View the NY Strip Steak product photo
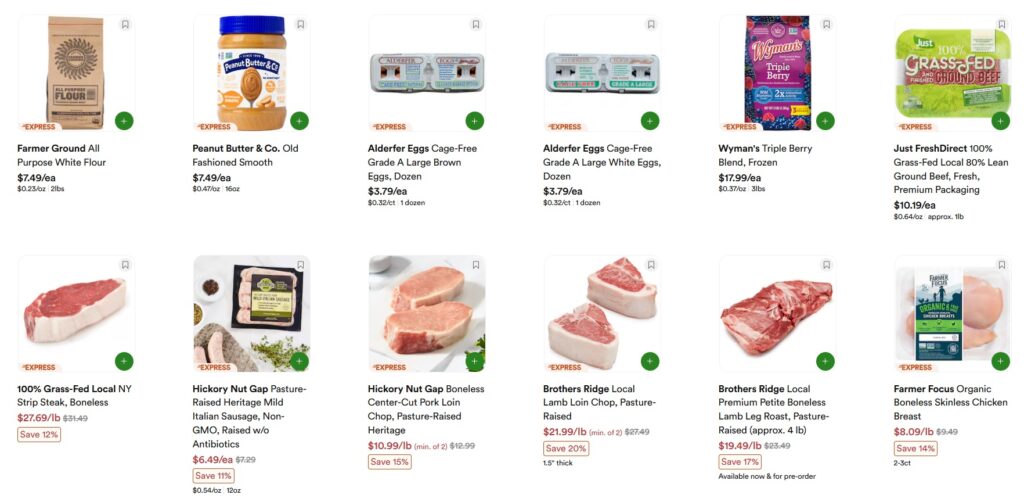This screenshot has width=1024, height=502. pos(76,314)
